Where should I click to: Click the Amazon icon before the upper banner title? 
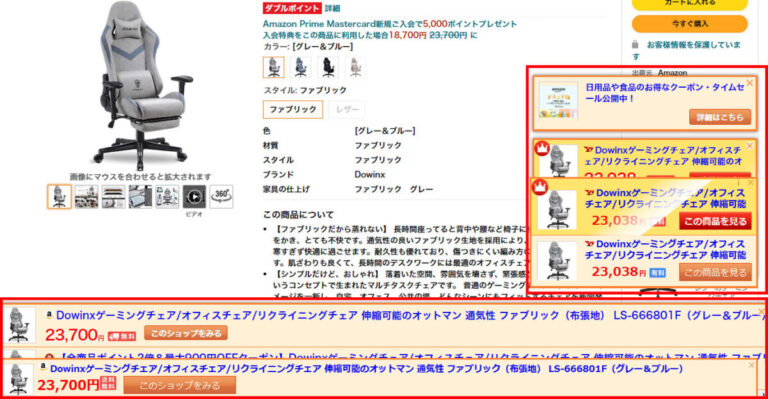tap(49, 315)
